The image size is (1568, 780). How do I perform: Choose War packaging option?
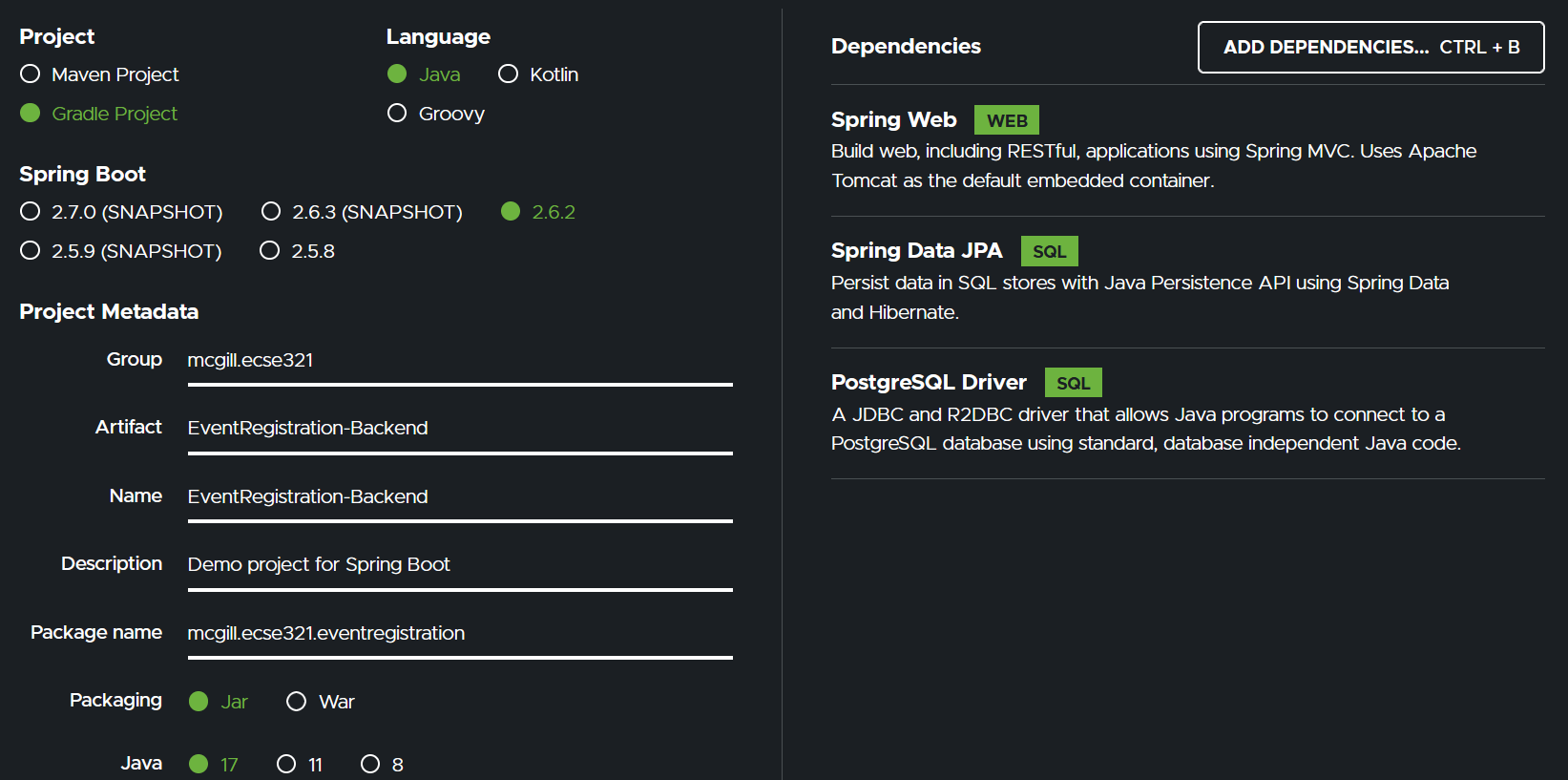click(297, 702)
